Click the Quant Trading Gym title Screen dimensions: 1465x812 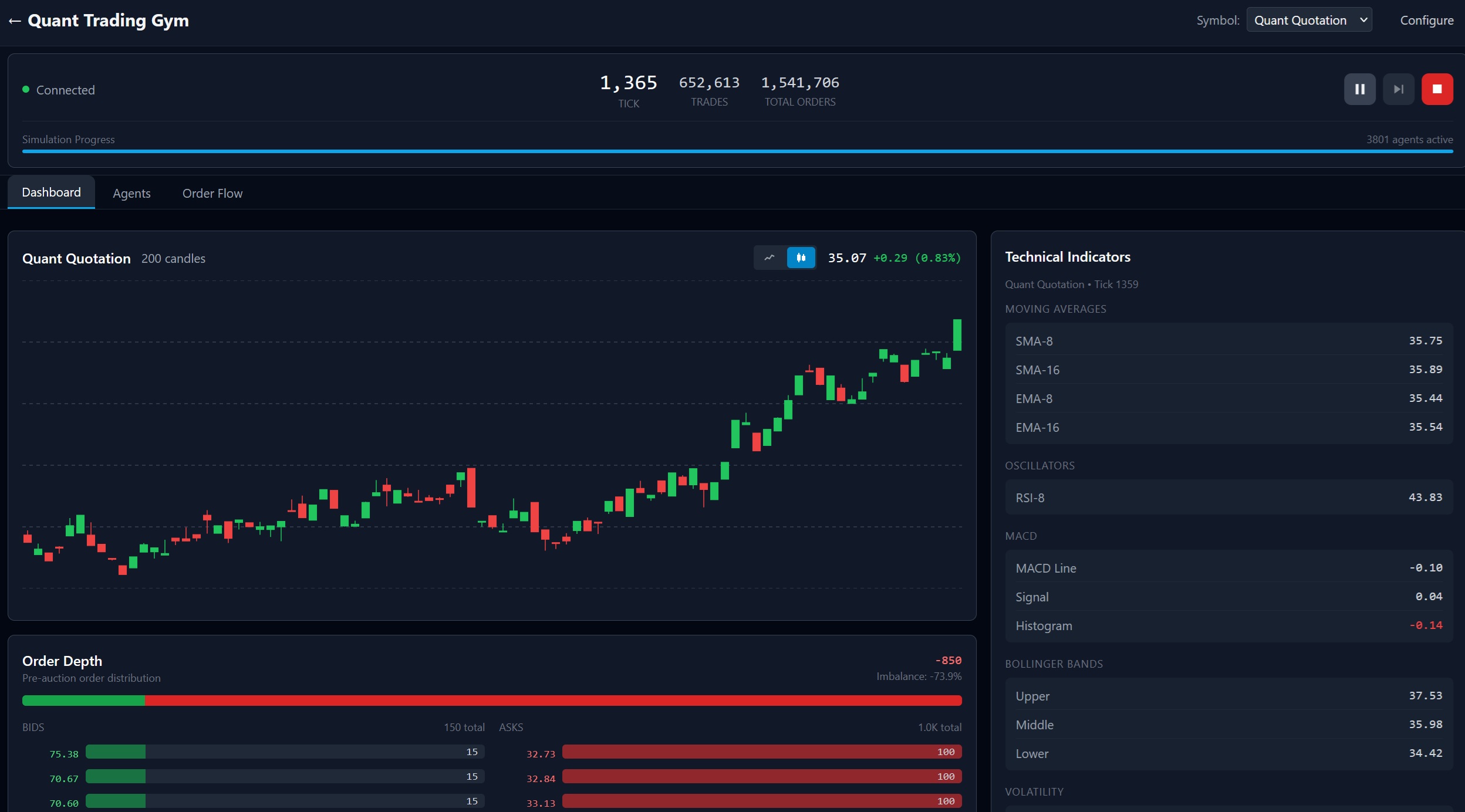108,21
